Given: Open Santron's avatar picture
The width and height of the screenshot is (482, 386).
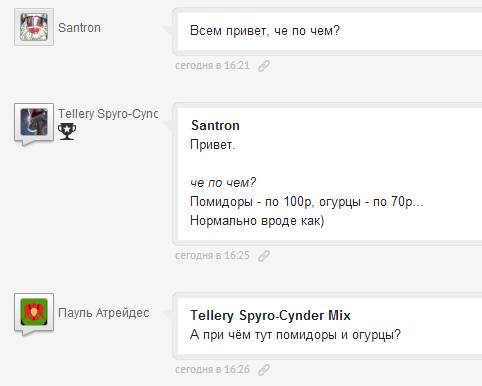Looking at the screenshot, I should [x=34, y=27].
